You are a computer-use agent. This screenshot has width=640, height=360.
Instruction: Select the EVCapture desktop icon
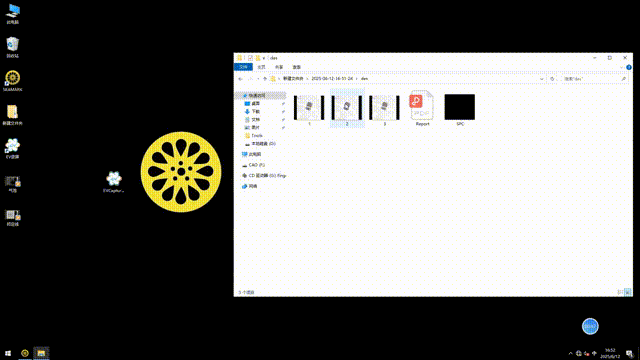(113, 182)
